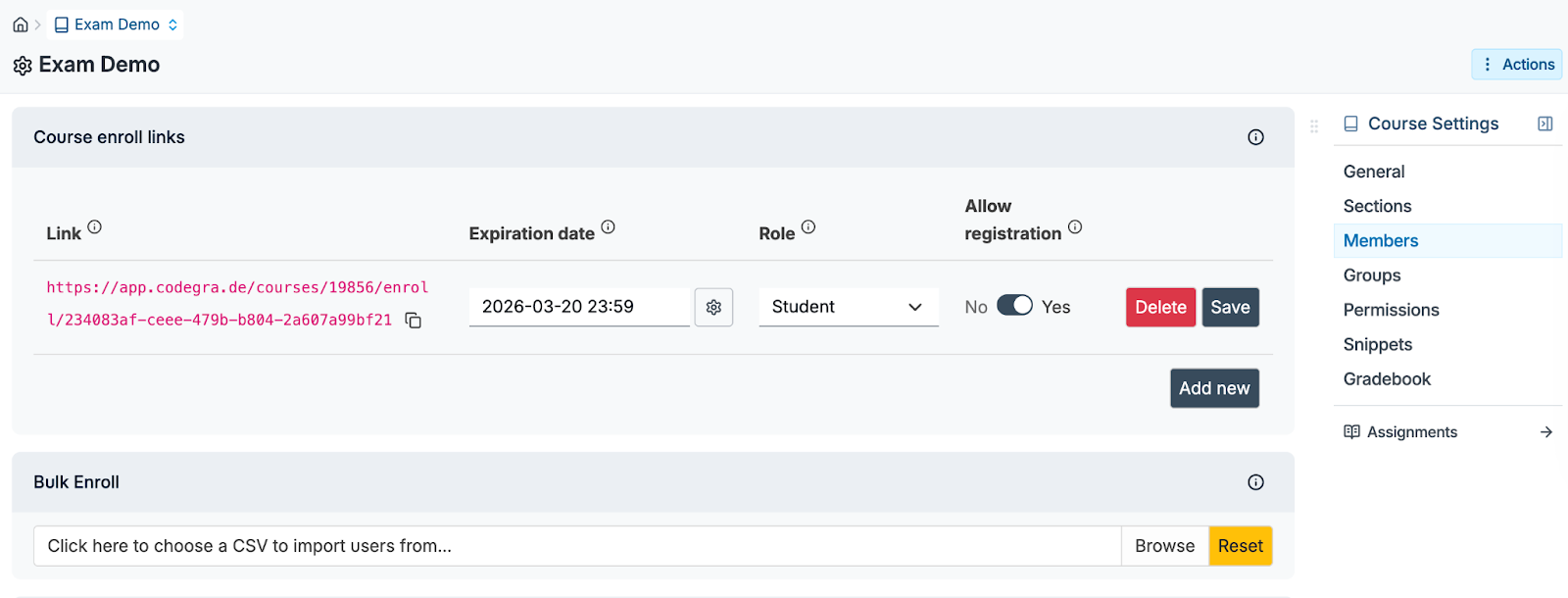Show Bulk Enroll info icon
Screen dimensions: 1568x598
coord(1255,482)
